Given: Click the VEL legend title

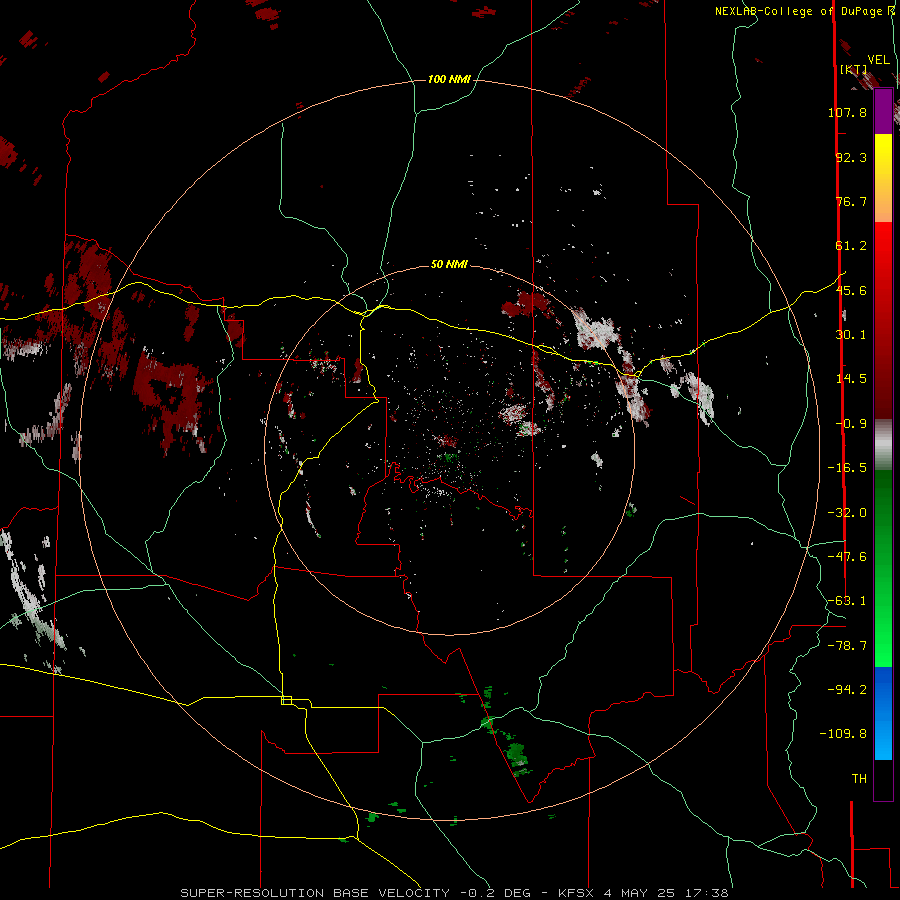Looking at the screenshot, I should click(878, 59).
